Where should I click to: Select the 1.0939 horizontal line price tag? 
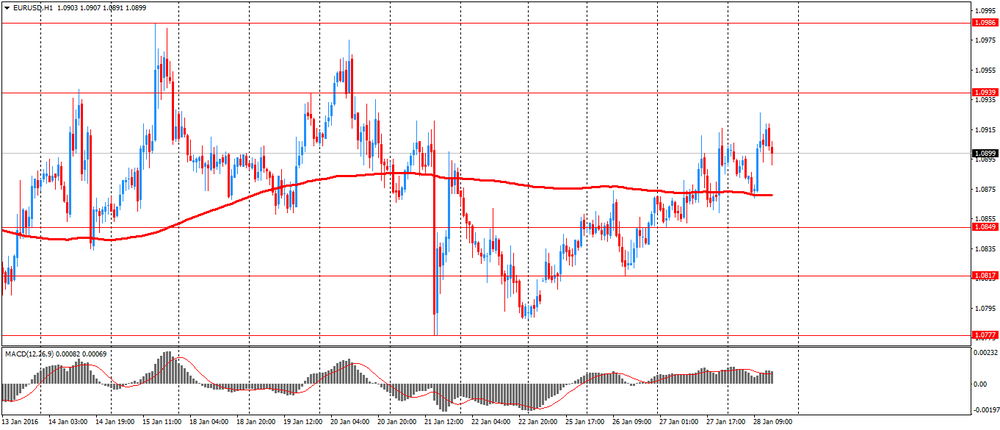(984, 92)
